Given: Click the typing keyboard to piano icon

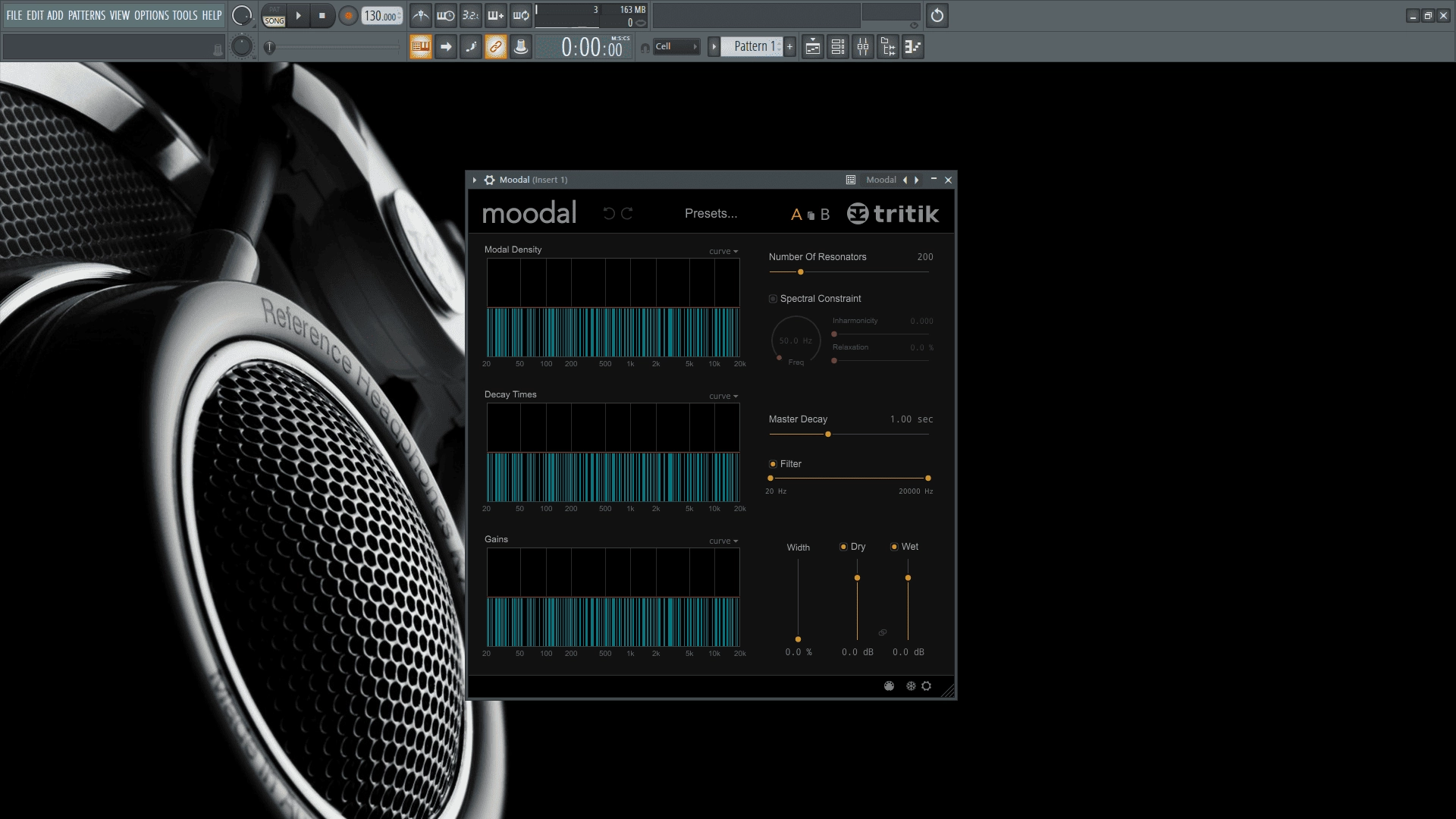Looking at the screenshot, I should (421, 47).
